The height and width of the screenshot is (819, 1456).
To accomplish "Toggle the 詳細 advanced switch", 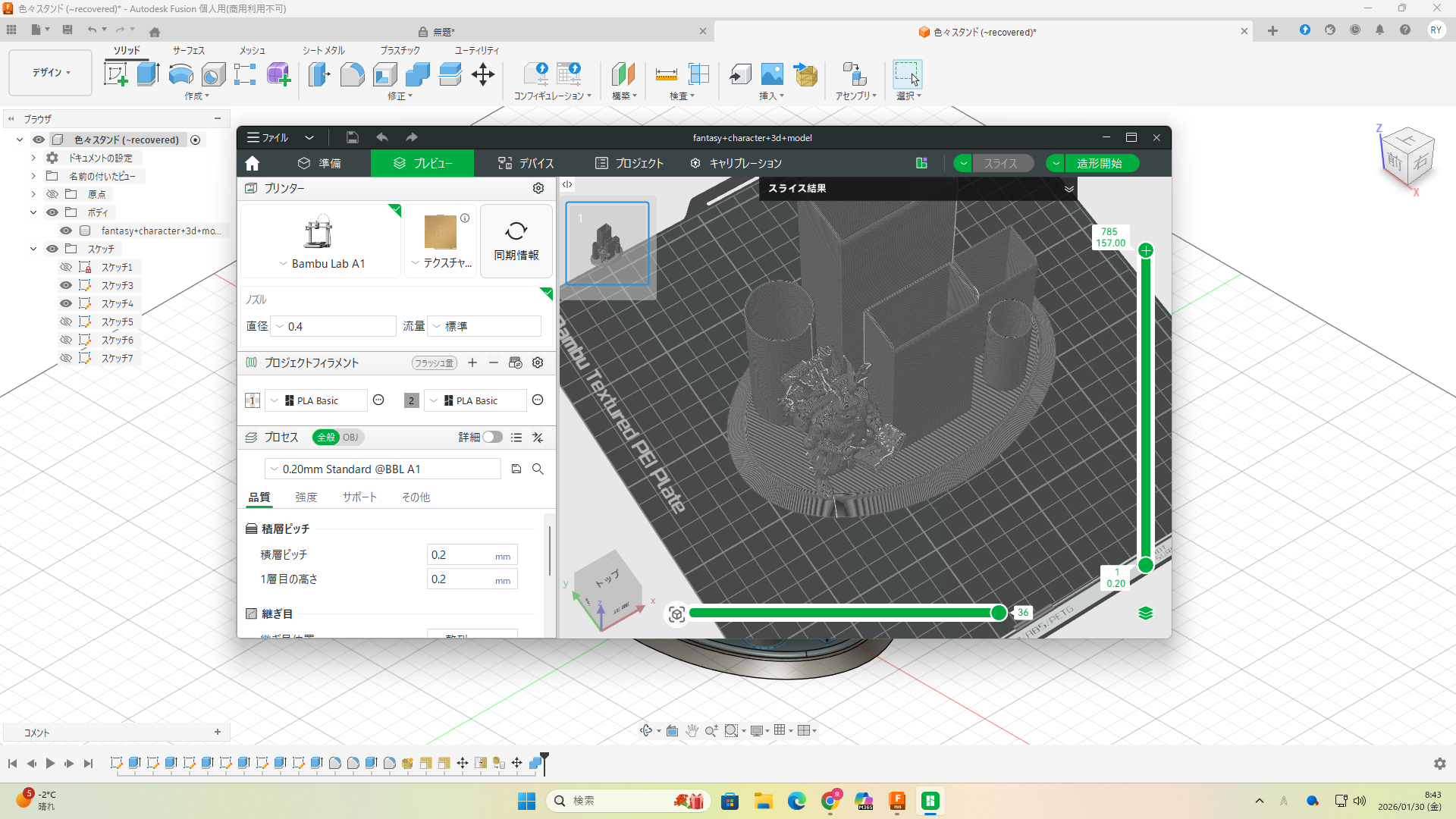I will (492, 437).
